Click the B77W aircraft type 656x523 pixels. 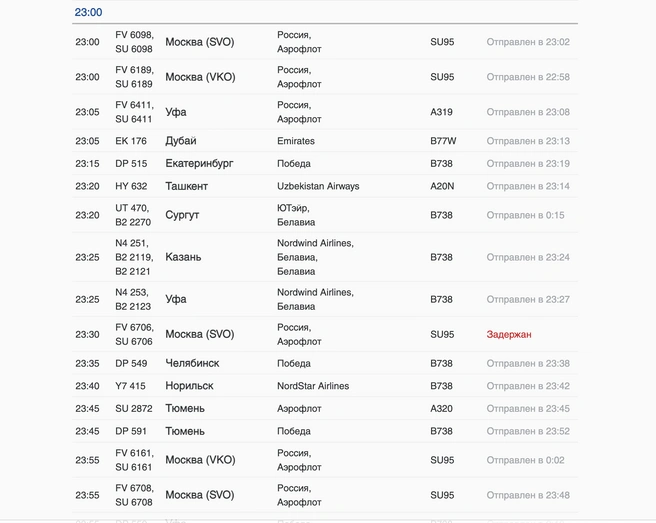(443, 141)
